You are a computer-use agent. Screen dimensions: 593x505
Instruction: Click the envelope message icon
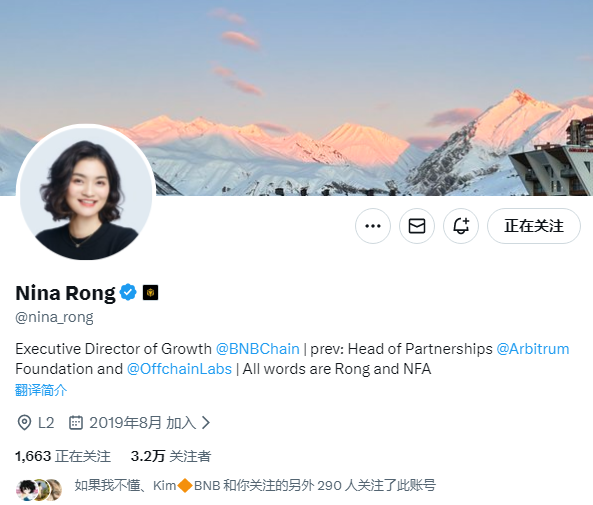[417, 226]
